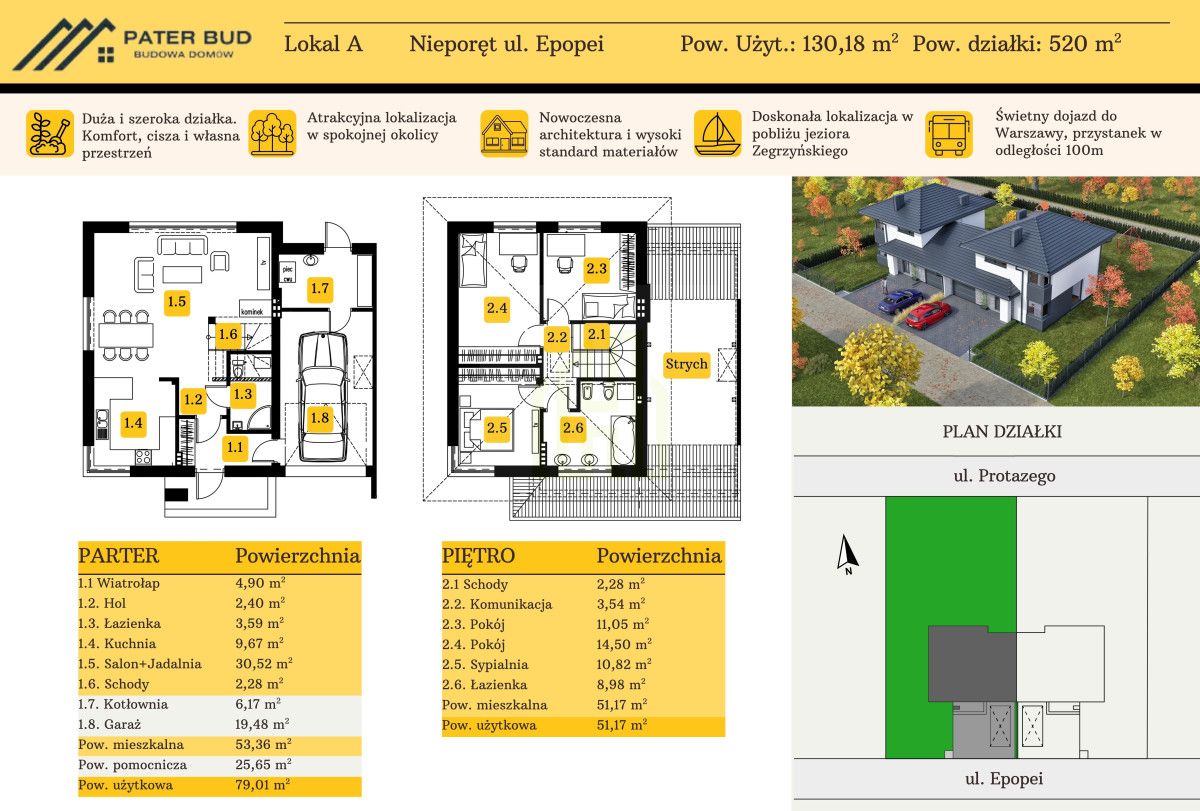Image resolution: width=1200 pixels, height=811 pixels.
Task: Click the north compass arrow on plot plan
Action: click(848, 554)
